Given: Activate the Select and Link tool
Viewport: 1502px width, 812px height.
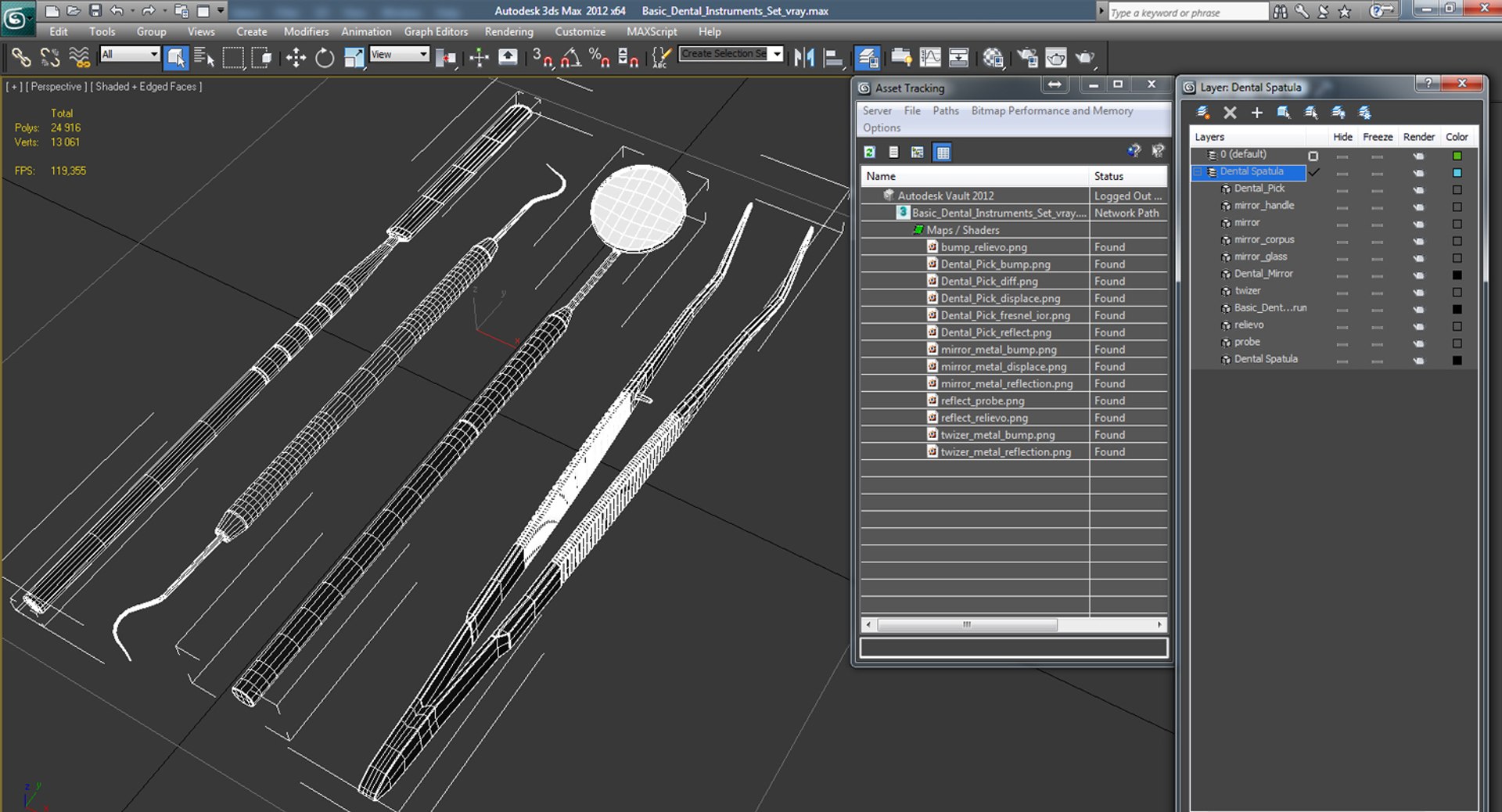Looking at the screenshot, I should [21, 57].
